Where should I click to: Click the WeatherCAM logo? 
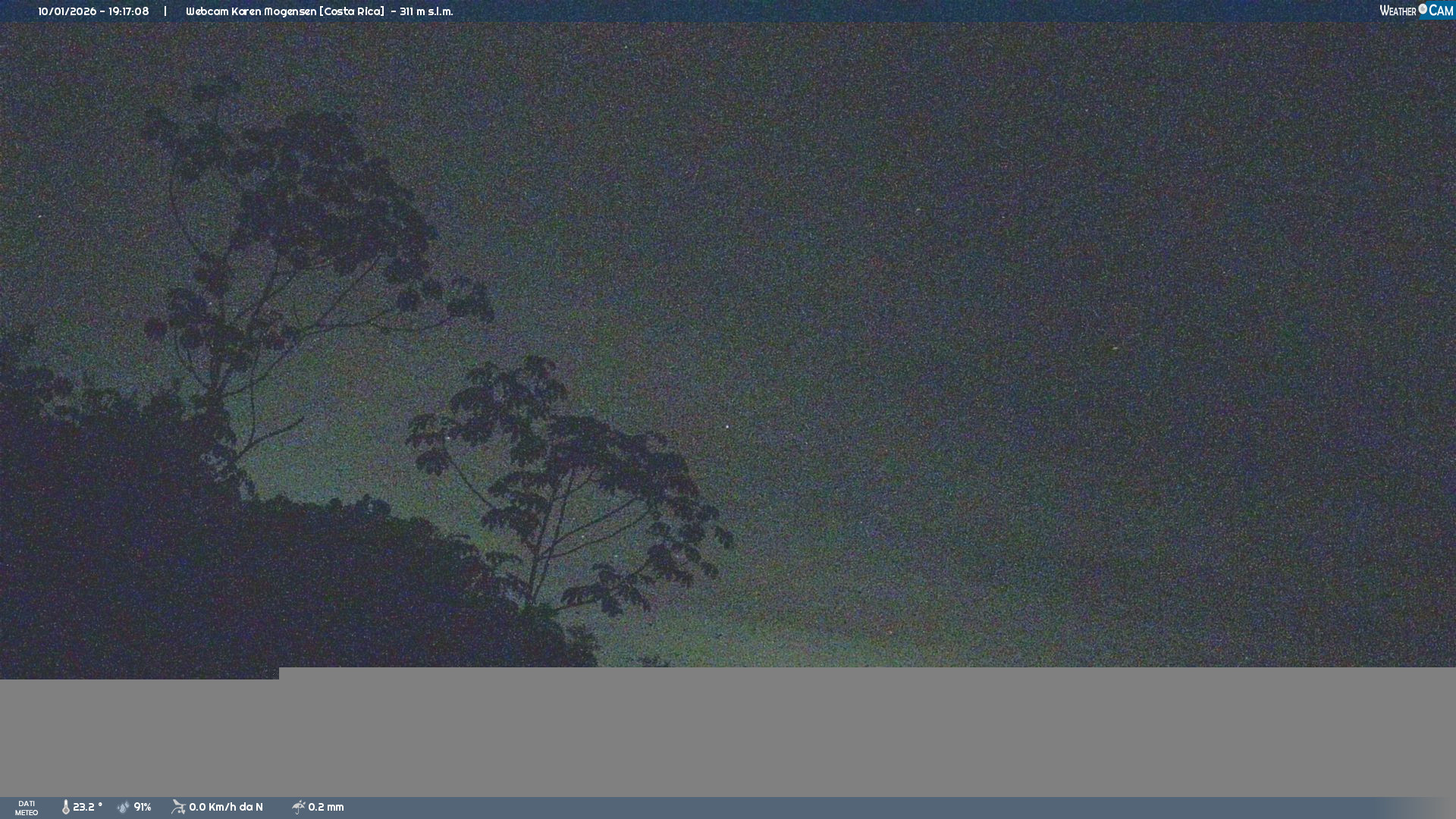(1416, 11)
